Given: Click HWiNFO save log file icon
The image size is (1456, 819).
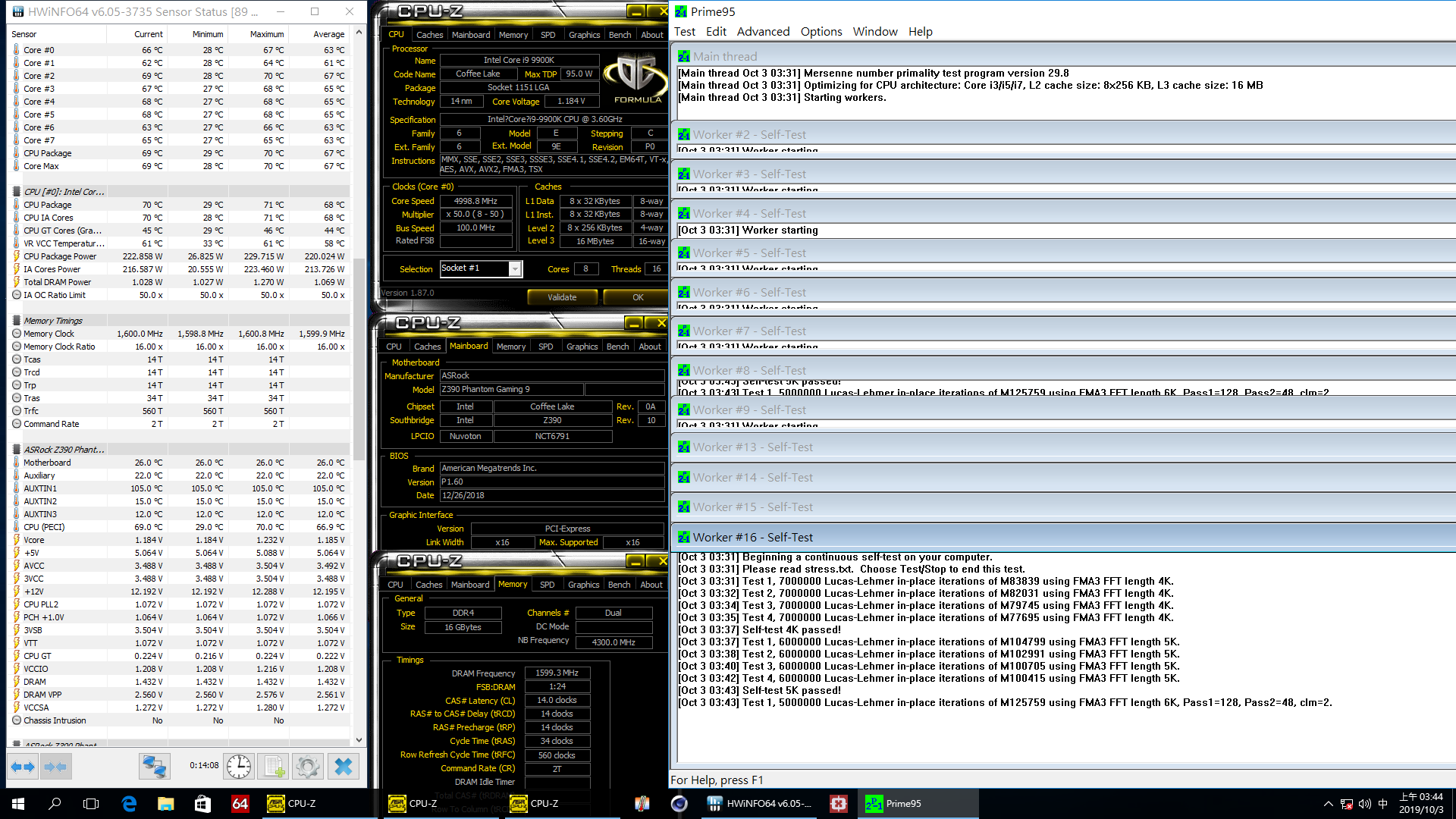Looking at the screenshot, I should click(273, 767).
